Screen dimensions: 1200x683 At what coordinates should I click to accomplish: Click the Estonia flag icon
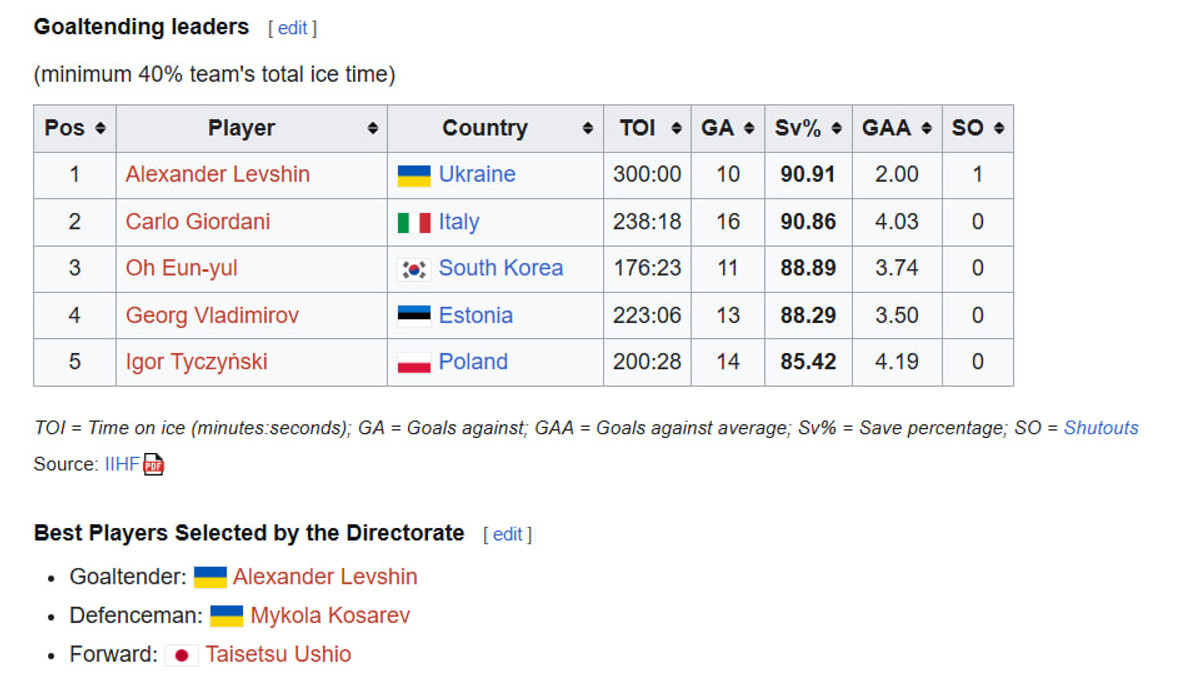pyautogui.click(x=414, y=316)
